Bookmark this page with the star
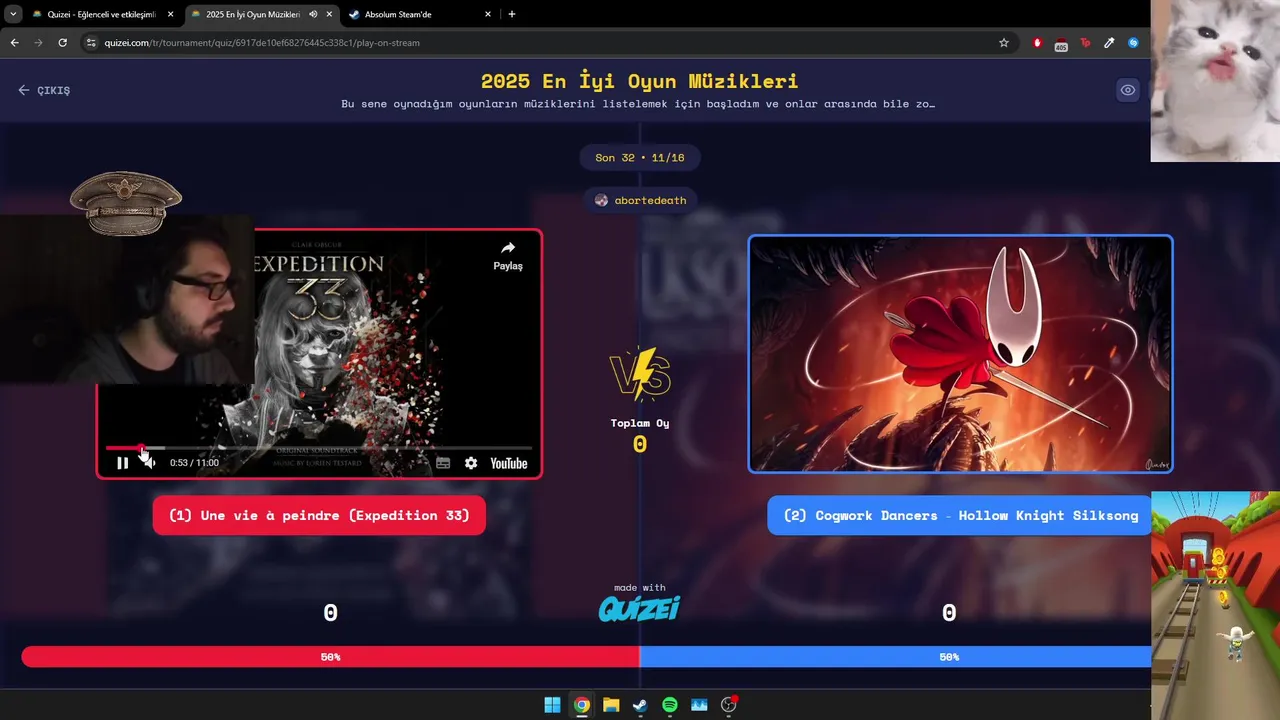The height and width of the screenshot is (720, 1280). click(x=1004, y=43)
